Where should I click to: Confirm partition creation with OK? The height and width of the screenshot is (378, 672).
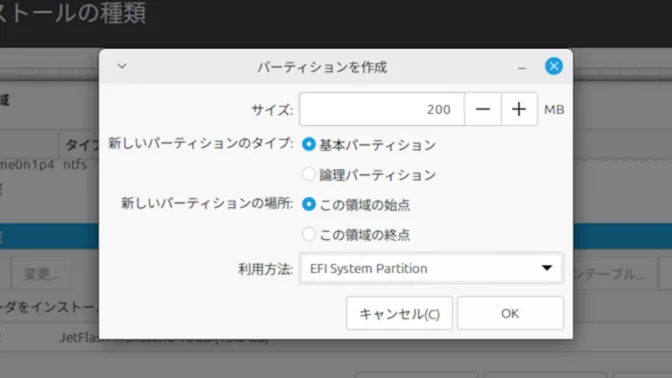click(x=510, y=313)
